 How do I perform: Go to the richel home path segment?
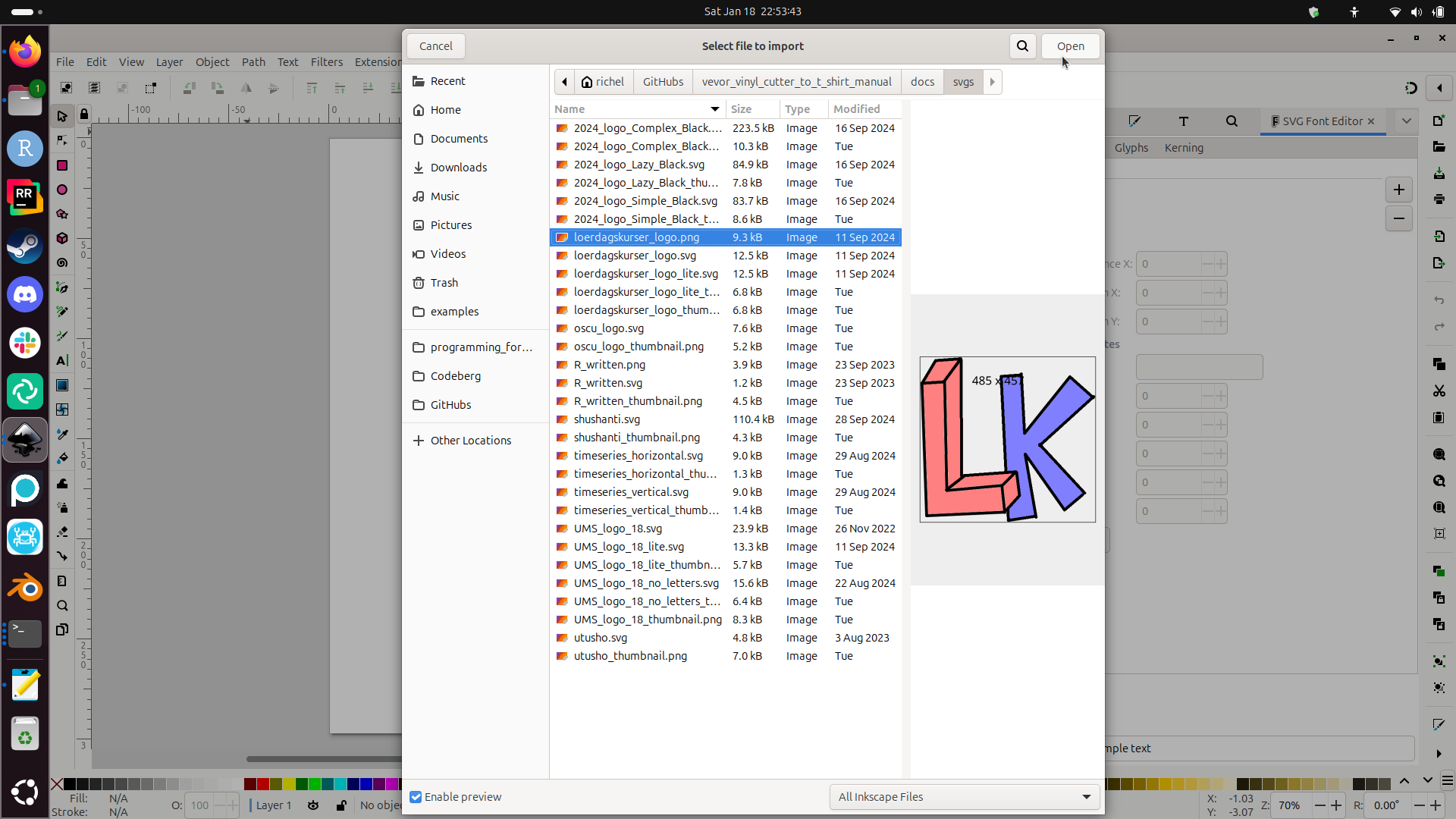click(604, 82)
